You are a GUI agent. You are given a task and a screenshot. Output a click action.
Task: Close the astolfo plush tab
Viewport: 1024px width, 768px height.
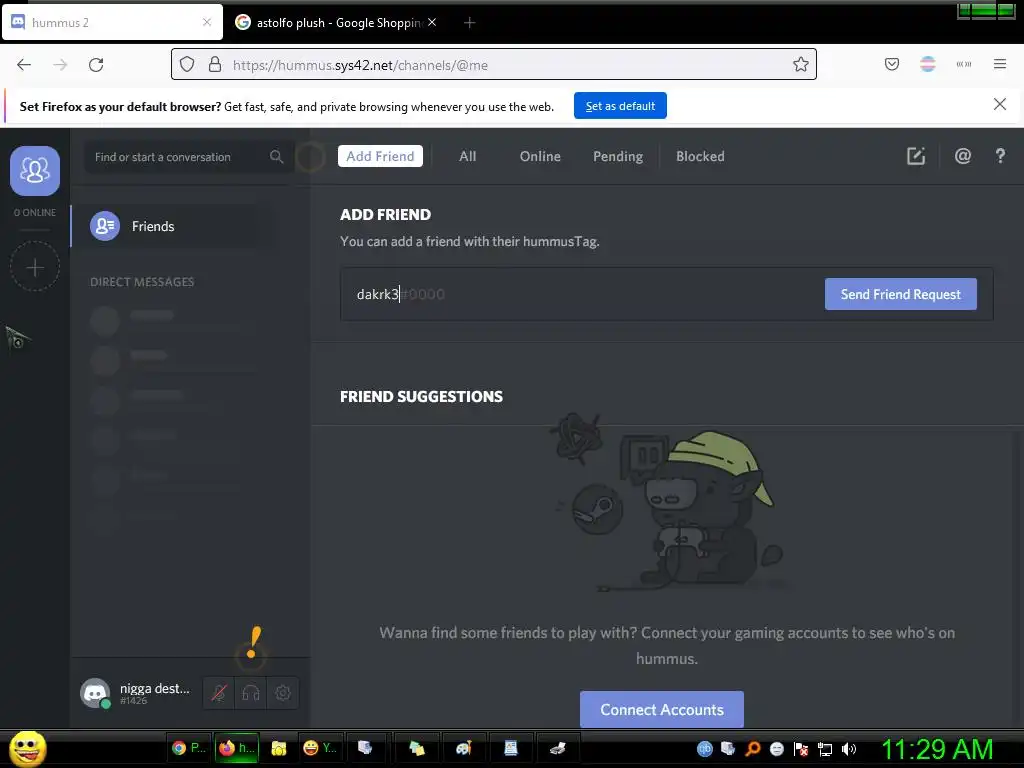pyautogui.click(x=432, y=22)
